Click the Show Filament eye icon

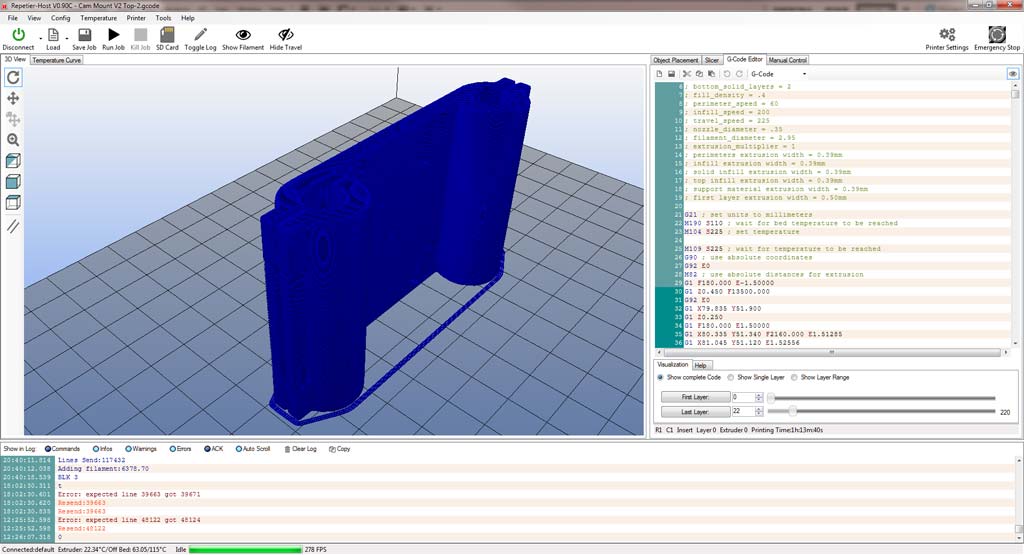[x=243, y=35]
